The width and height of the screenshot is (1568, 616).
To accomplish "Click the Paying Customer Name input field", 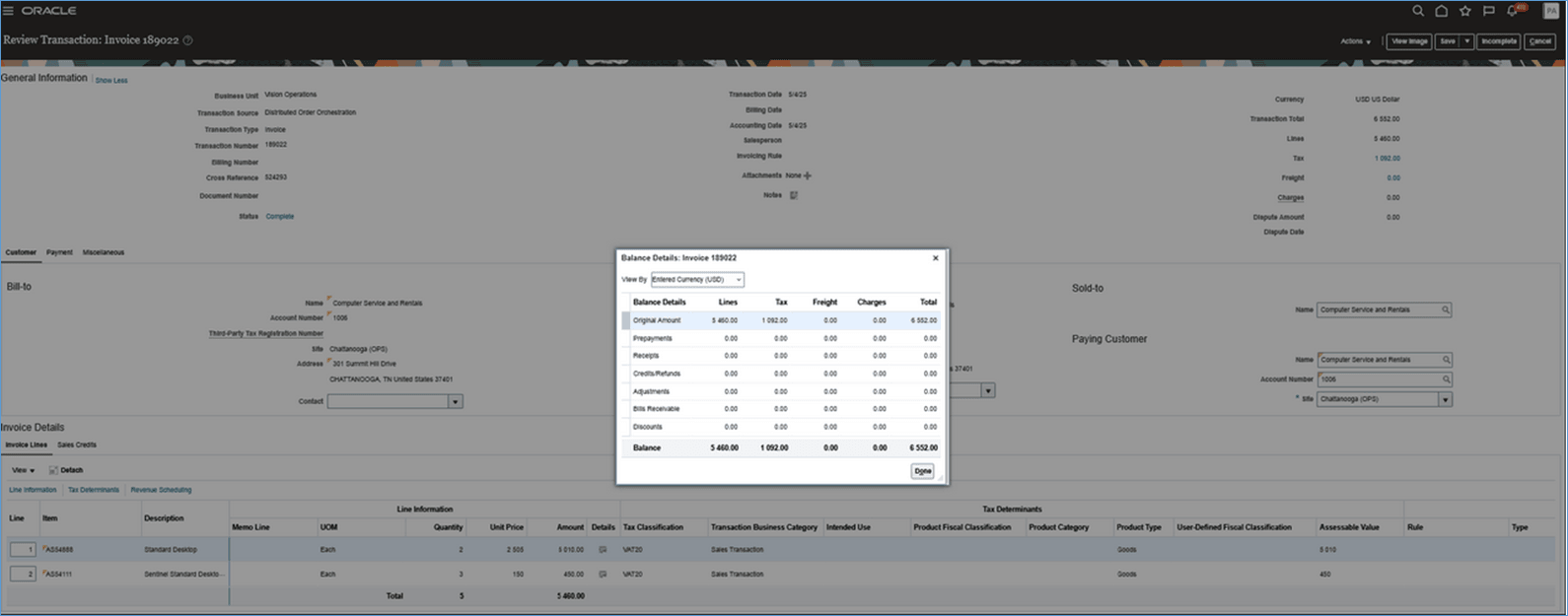I will [x=1380, y=360].
